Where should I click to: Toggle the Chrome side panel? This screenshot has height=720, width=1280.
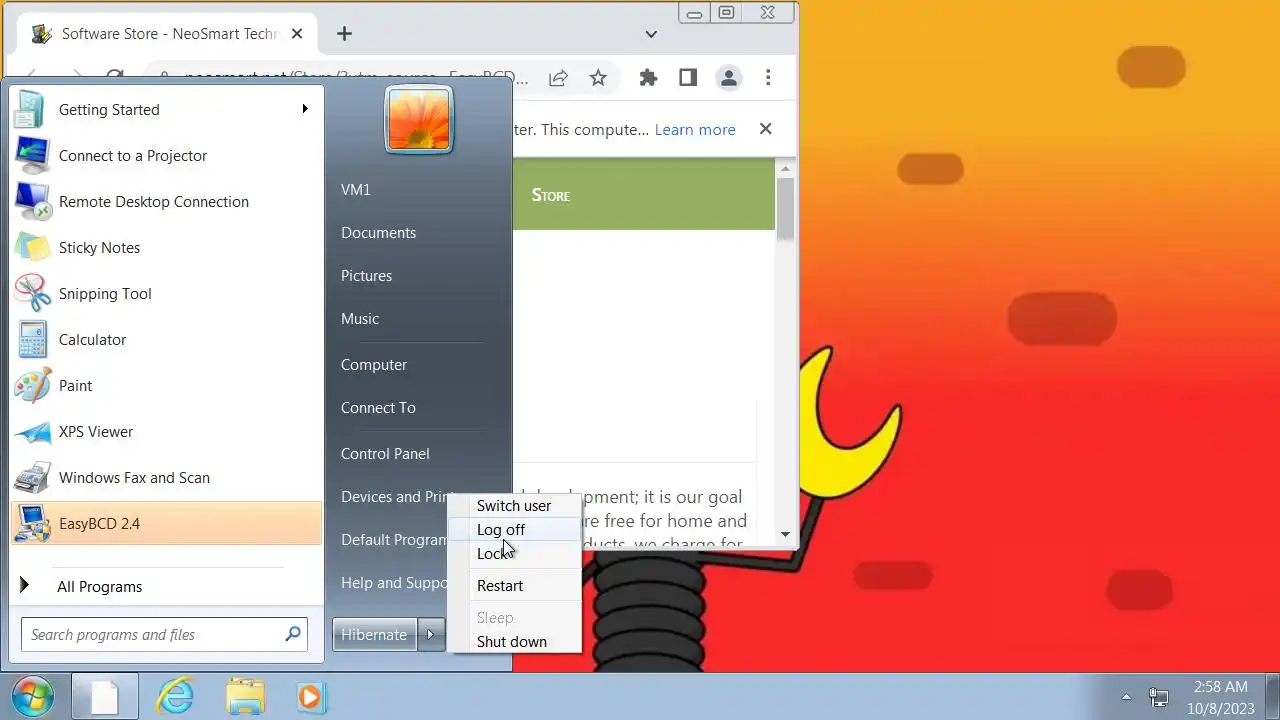point(688,77)
